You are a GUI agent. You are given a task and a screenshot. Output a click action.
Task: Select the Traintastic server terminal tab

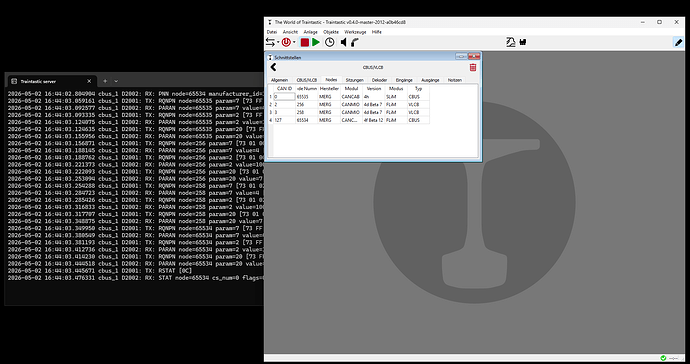click(51, 81)
